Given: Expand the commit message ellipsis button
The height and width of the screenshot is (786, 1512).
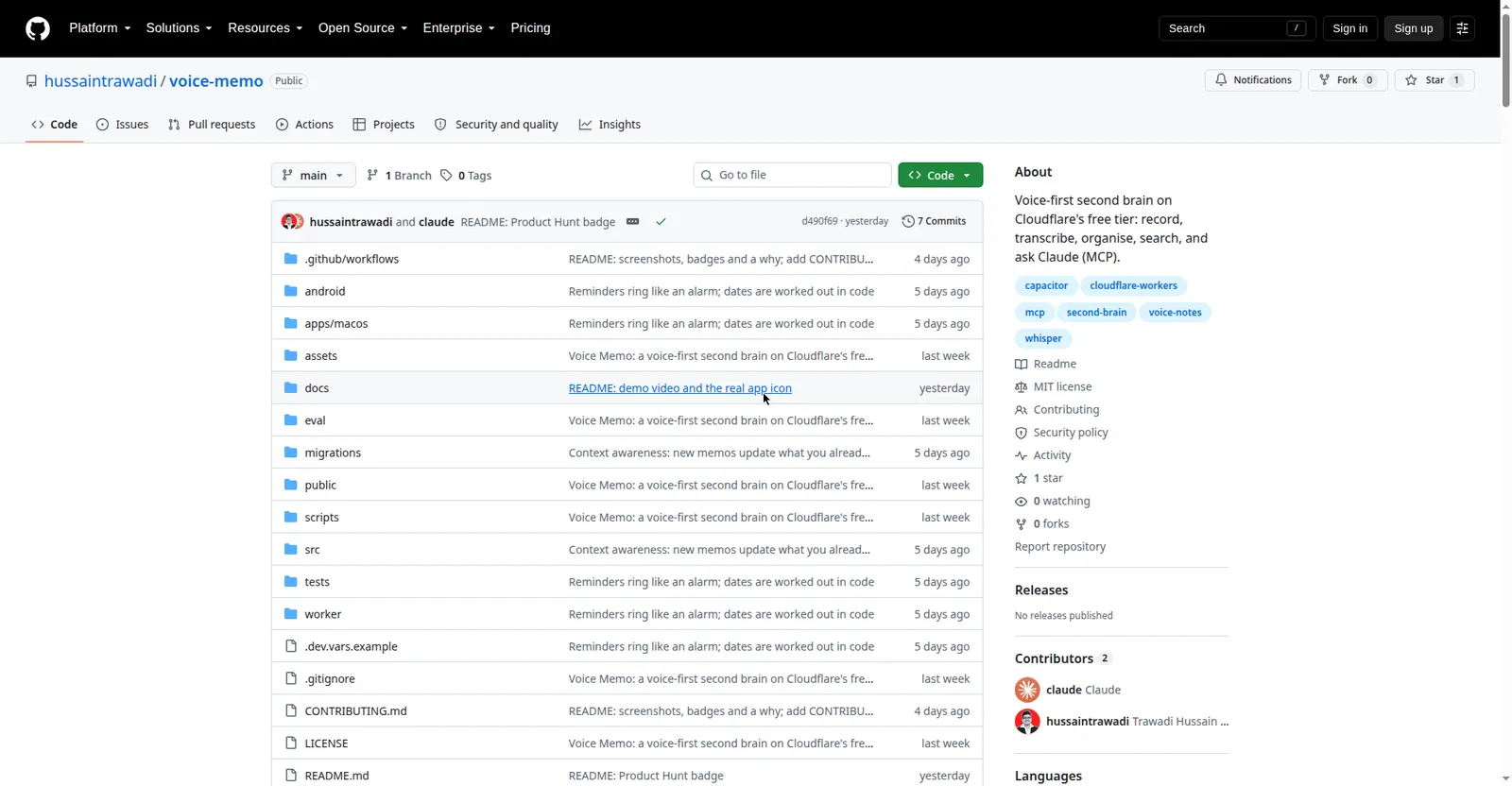Looking at the screenshot, I should coord(633,222).
